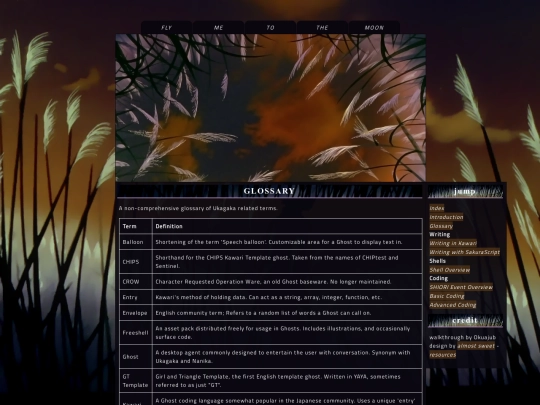Open the TO navigation tab
The width and height of the screenshot is (540, 405).
point(270,28)
